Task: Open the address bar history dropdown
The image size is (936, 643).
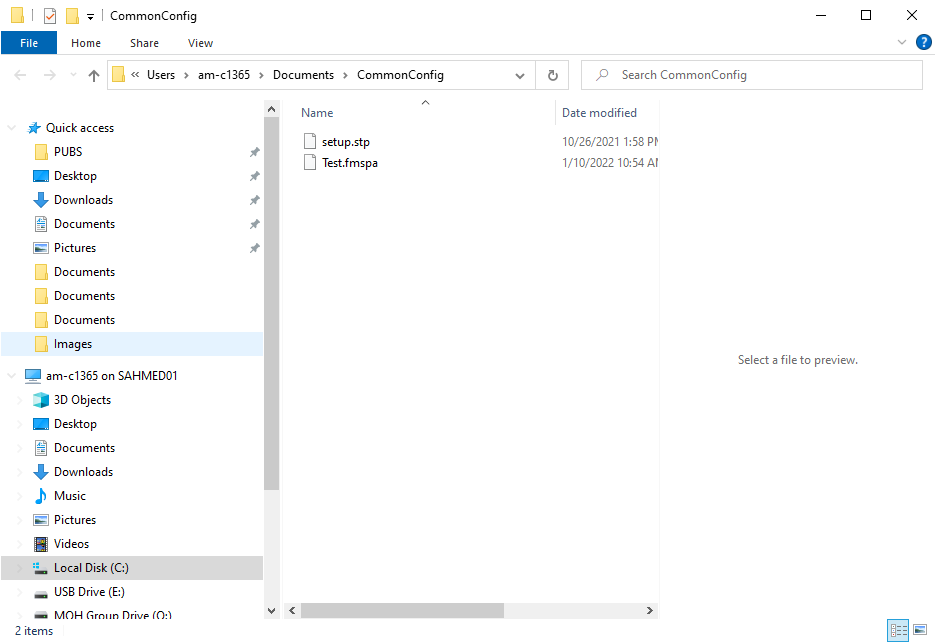Action: [x=520, y=75]
